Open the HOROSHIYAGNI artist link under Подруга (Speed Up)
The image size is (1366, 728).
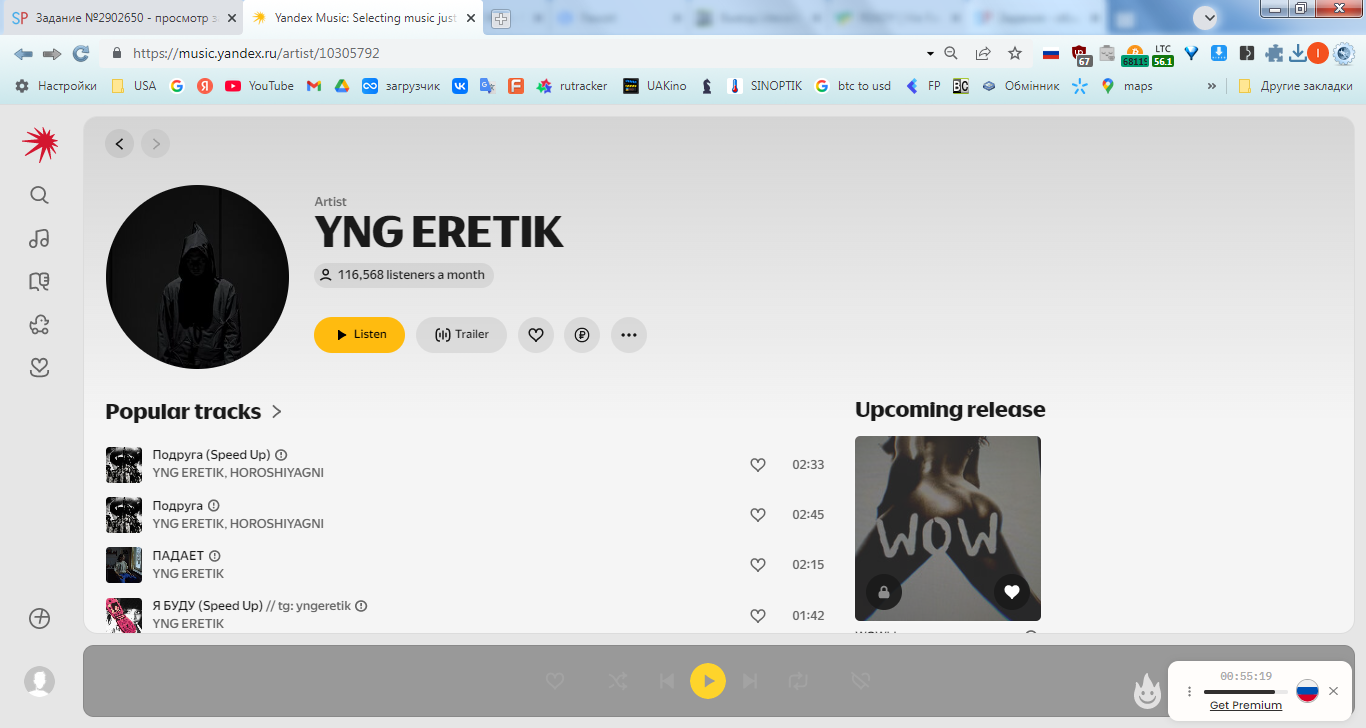point(277,473)
